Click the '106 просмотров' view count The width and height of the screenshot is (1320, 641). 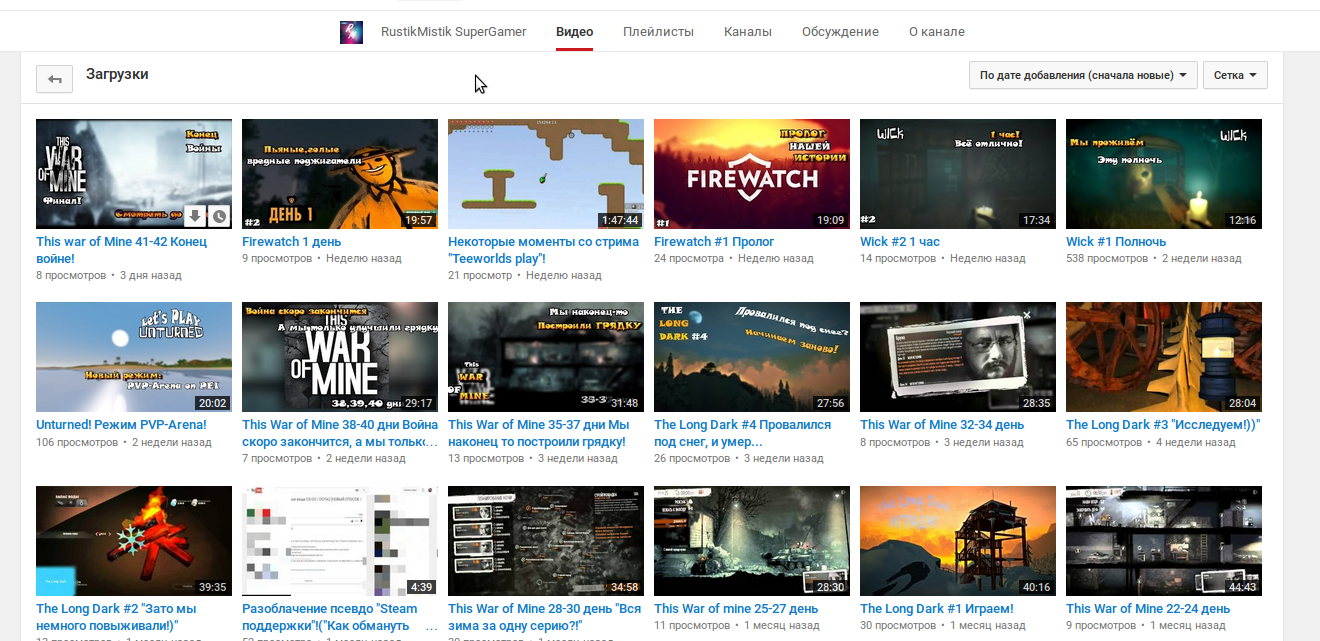pyautogui.click(x=78, y=442)
